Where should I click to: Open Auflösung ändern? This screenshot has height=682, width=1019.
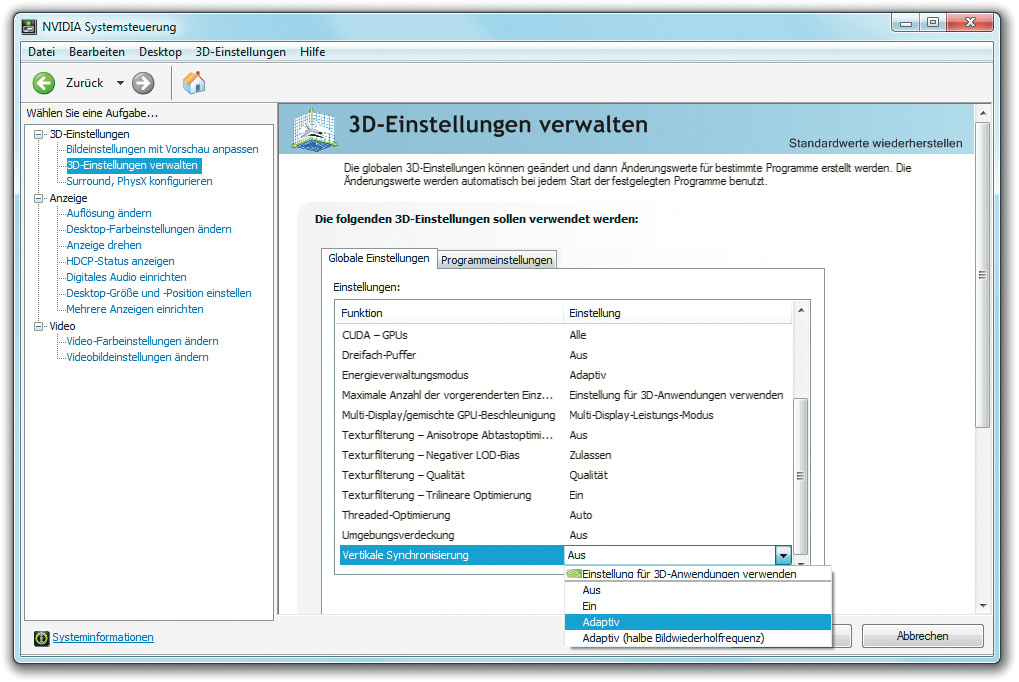point(109,213)
